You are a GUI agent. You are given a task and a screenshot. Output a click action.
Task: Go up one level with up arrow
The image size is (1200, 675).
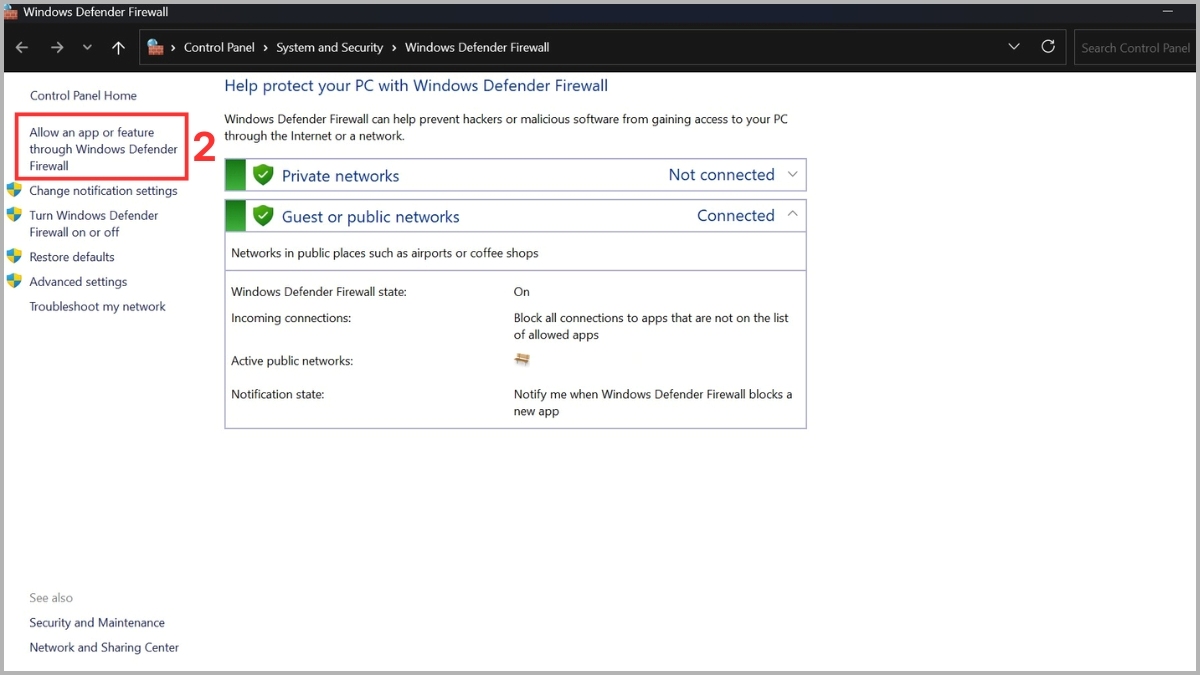click(x=118, y=47)
